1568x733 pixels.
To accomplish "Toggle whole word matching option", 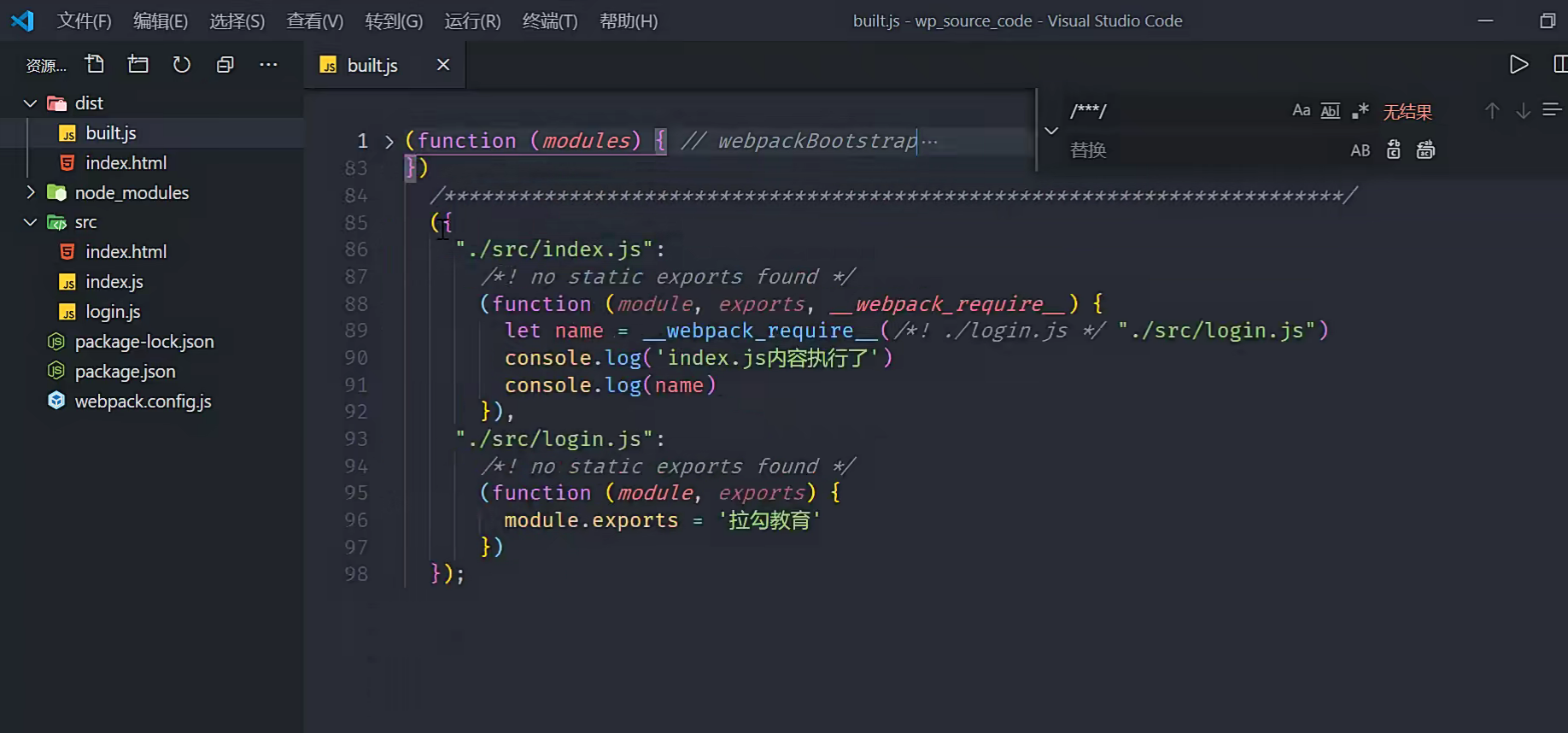I will (1331, 111).
